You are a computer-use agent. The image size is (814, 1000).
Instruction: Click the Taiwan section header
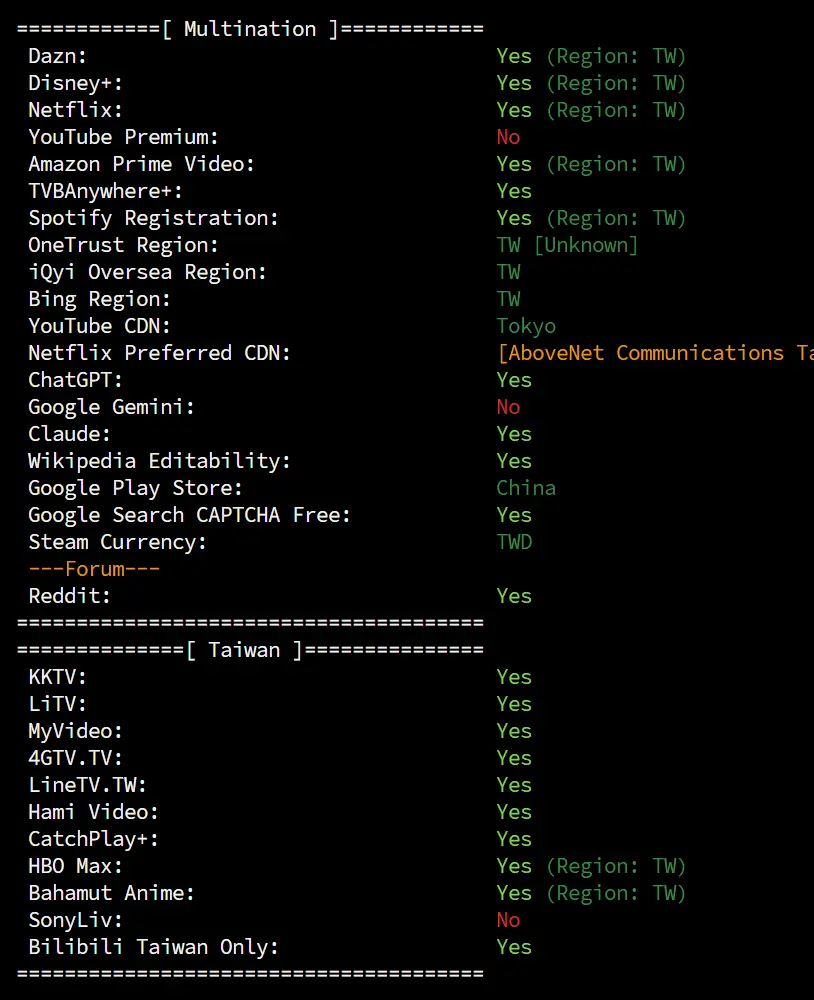tap(250, 651)
